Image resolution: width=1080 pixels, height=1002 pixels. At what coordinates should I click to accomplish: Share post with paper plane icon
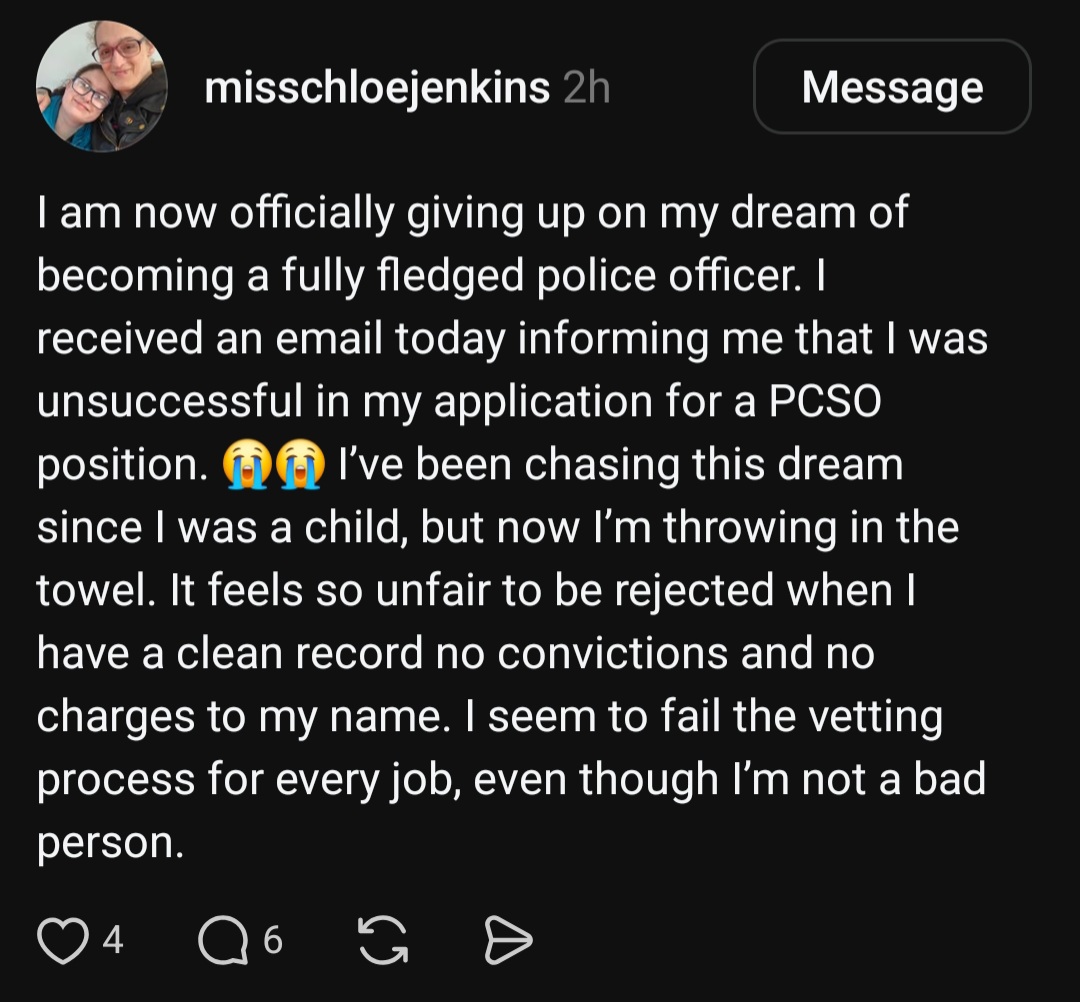point(508,940)
